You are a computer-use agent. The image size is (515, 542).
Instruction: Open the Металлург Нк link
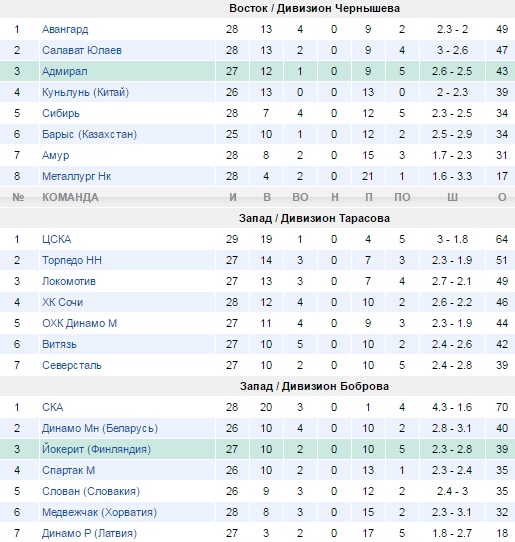[76, 176]
